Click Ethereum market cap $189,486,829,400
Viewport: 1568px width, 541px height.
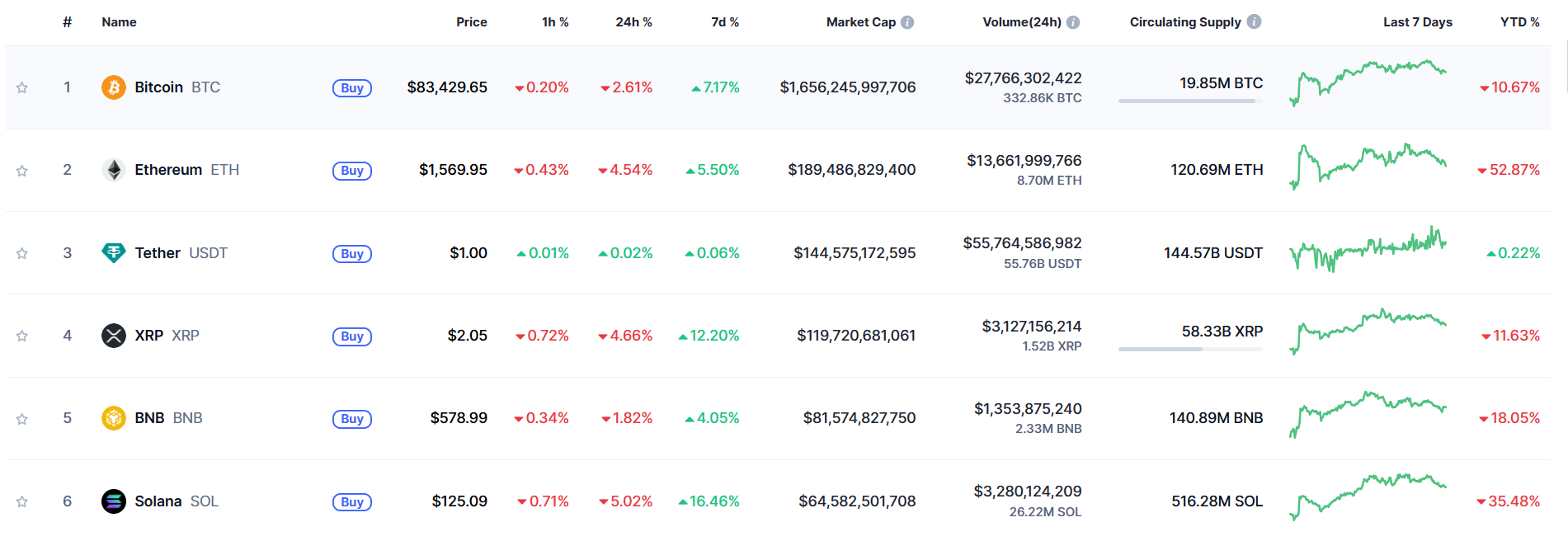tap(852, 170)
